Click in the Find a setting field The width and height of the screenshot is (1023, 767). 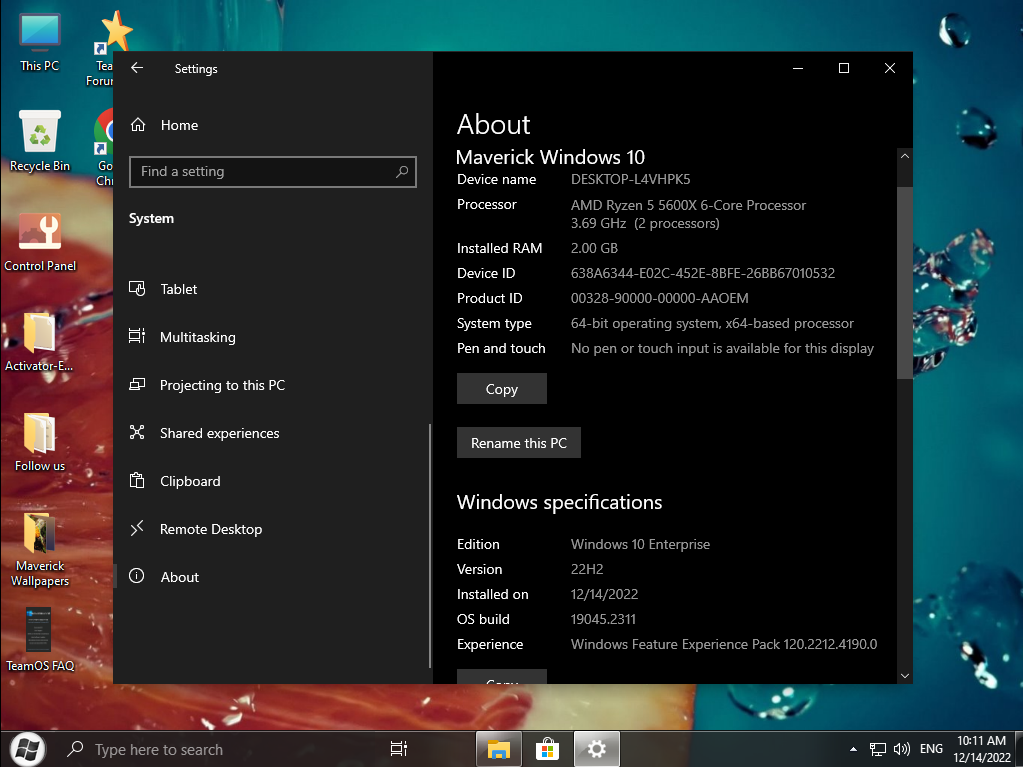[260, 172]
